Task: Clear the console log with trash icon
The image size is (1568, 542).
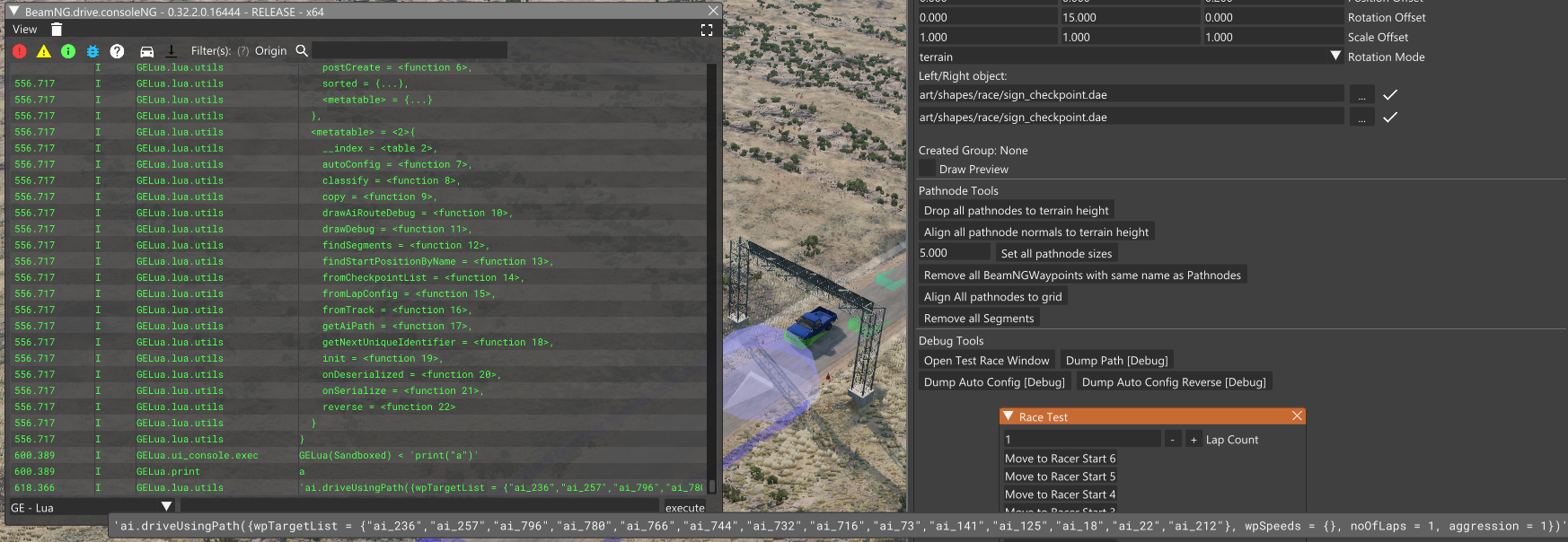Action: click(57, 30)
